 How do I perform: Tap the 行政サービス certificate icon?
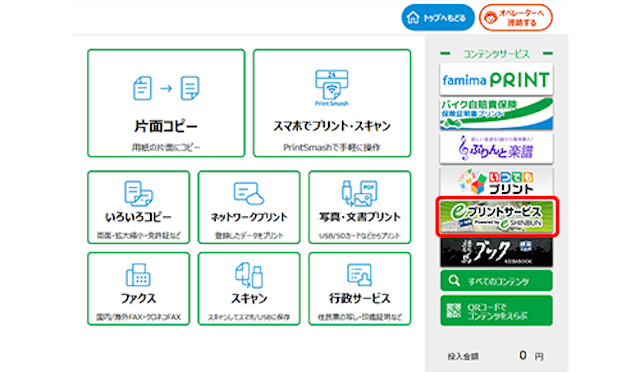359,274
